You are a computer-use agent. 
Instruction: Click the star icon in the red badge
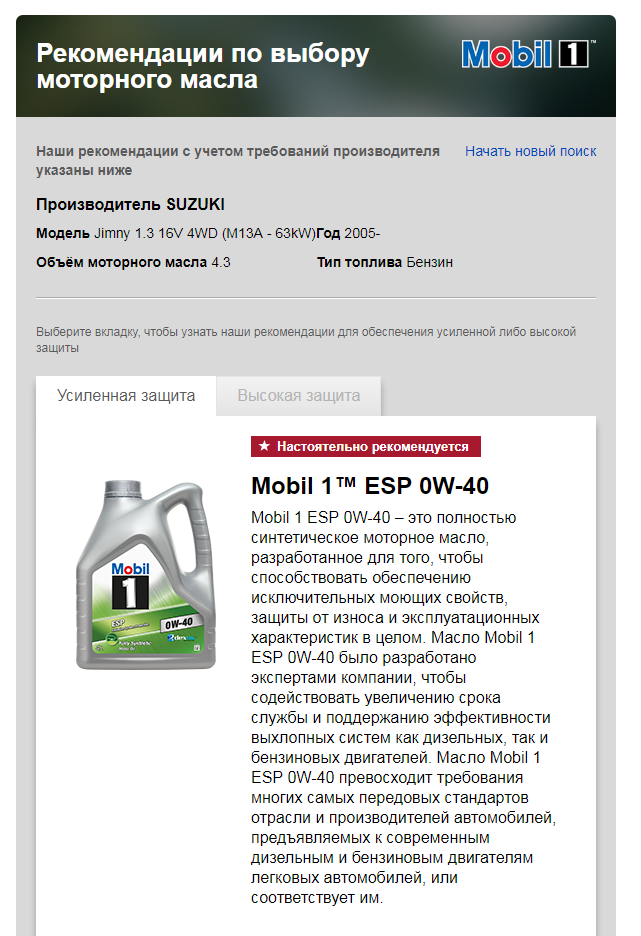[264, 446]
